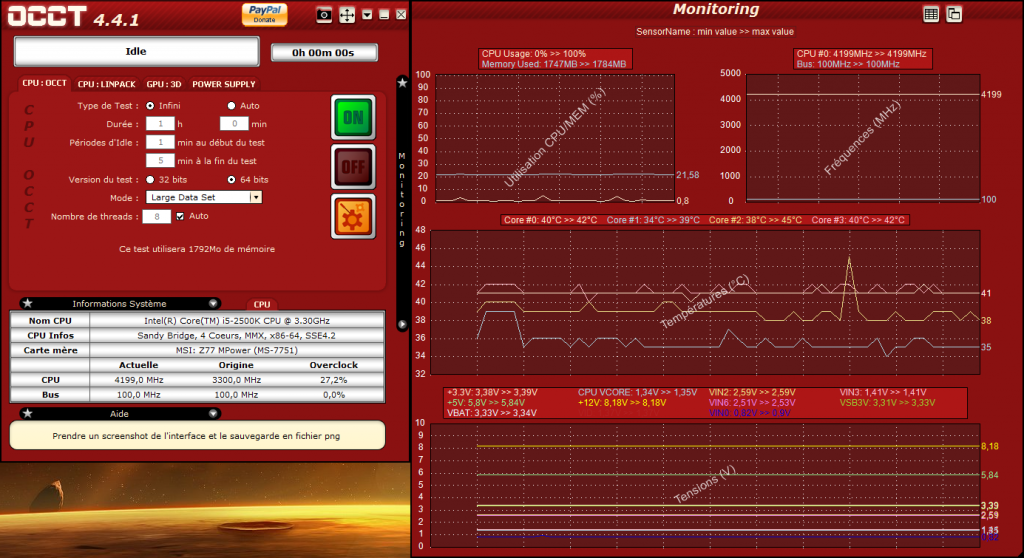1024x558 pixels.
Task: Click the Bus 100MHz sensor label
Action: click(x=848, y=64)
